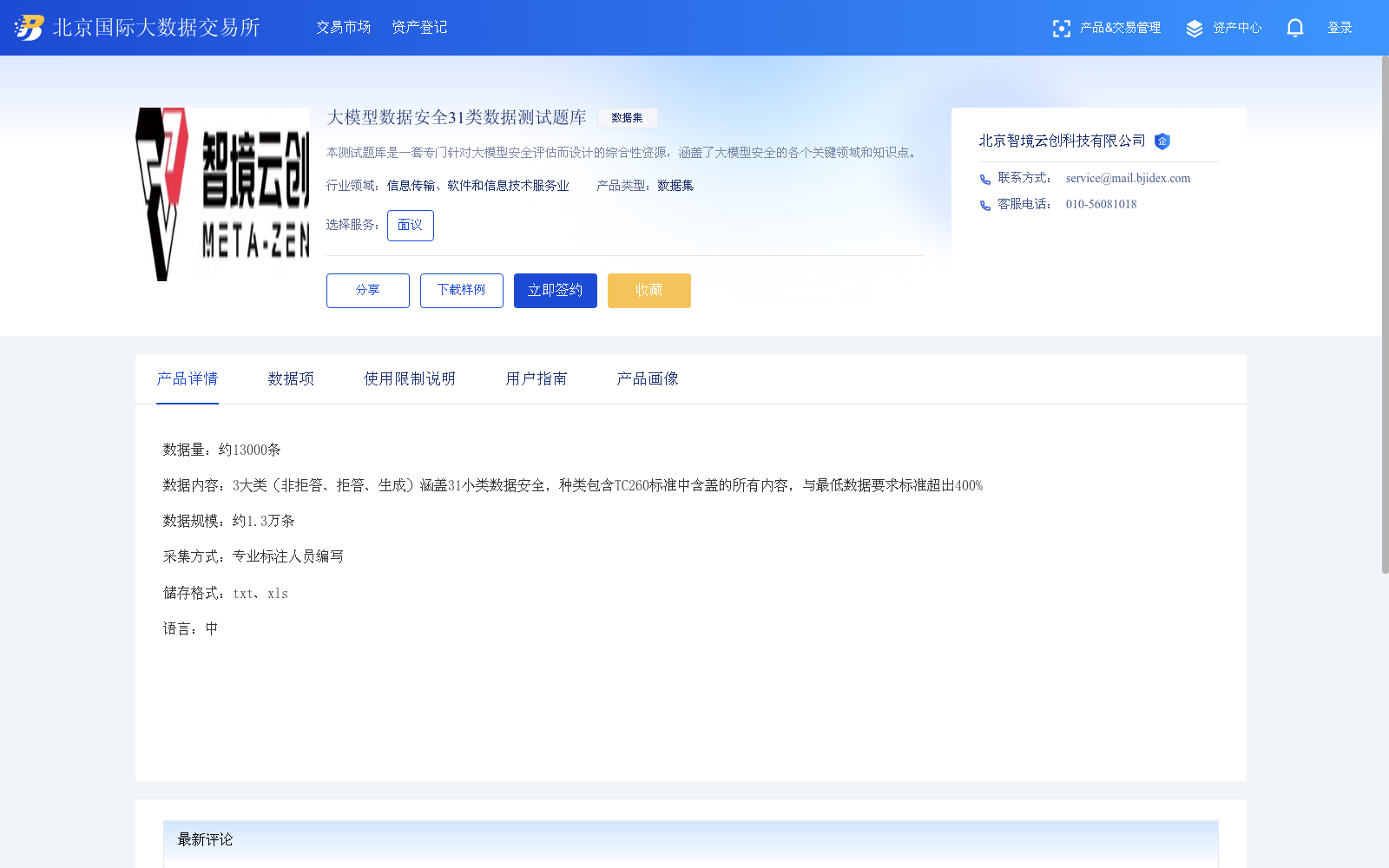This screenshot has height=868, width=1389.
Task: Click product title 大模型数据安全31类数据测试题库
Action: pyautogui.click(x=457, y=118)
